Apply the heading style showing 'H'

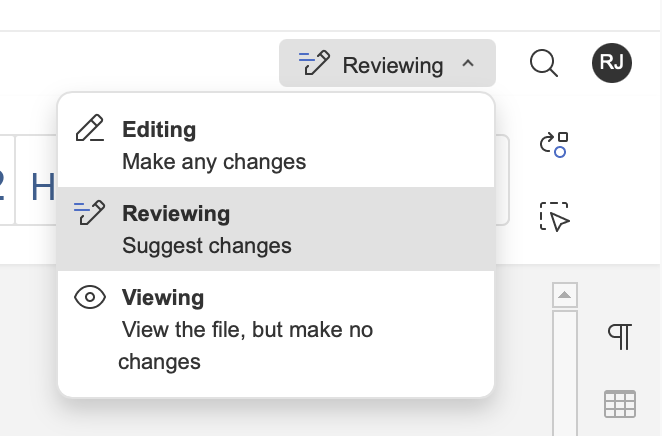[x=42, y=187]
